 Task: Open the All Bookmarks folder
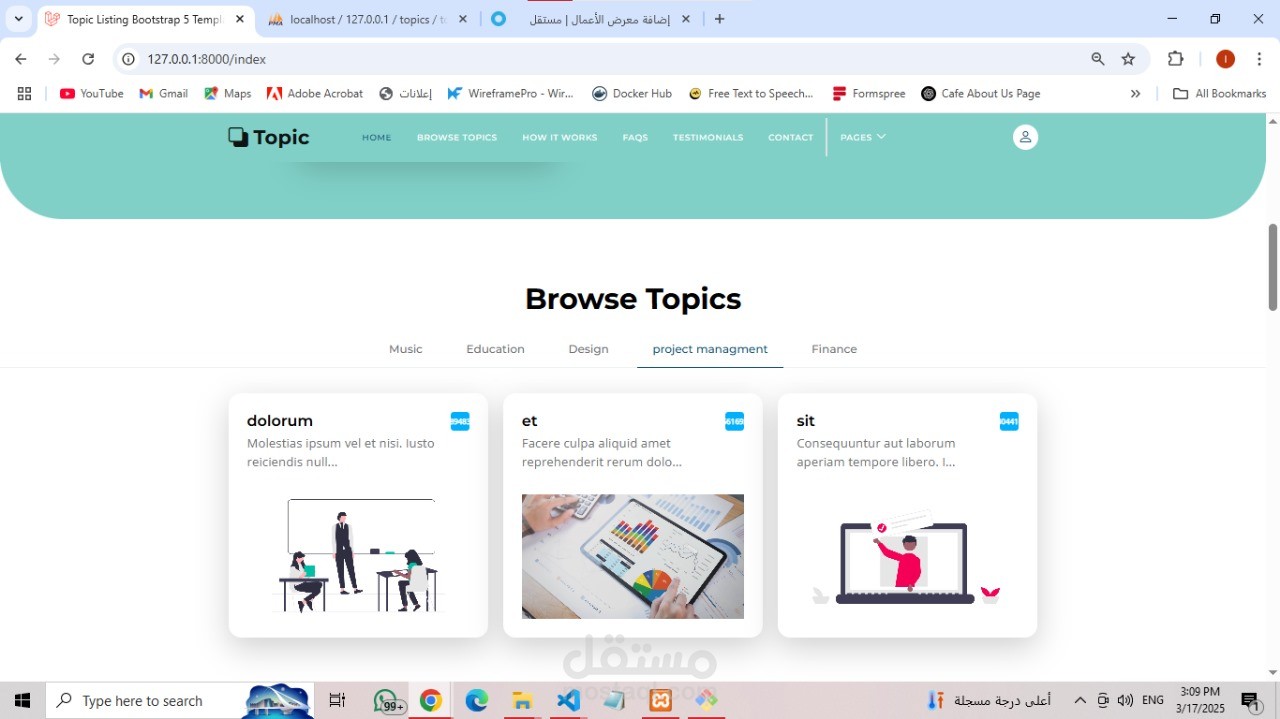[1219, 93]
